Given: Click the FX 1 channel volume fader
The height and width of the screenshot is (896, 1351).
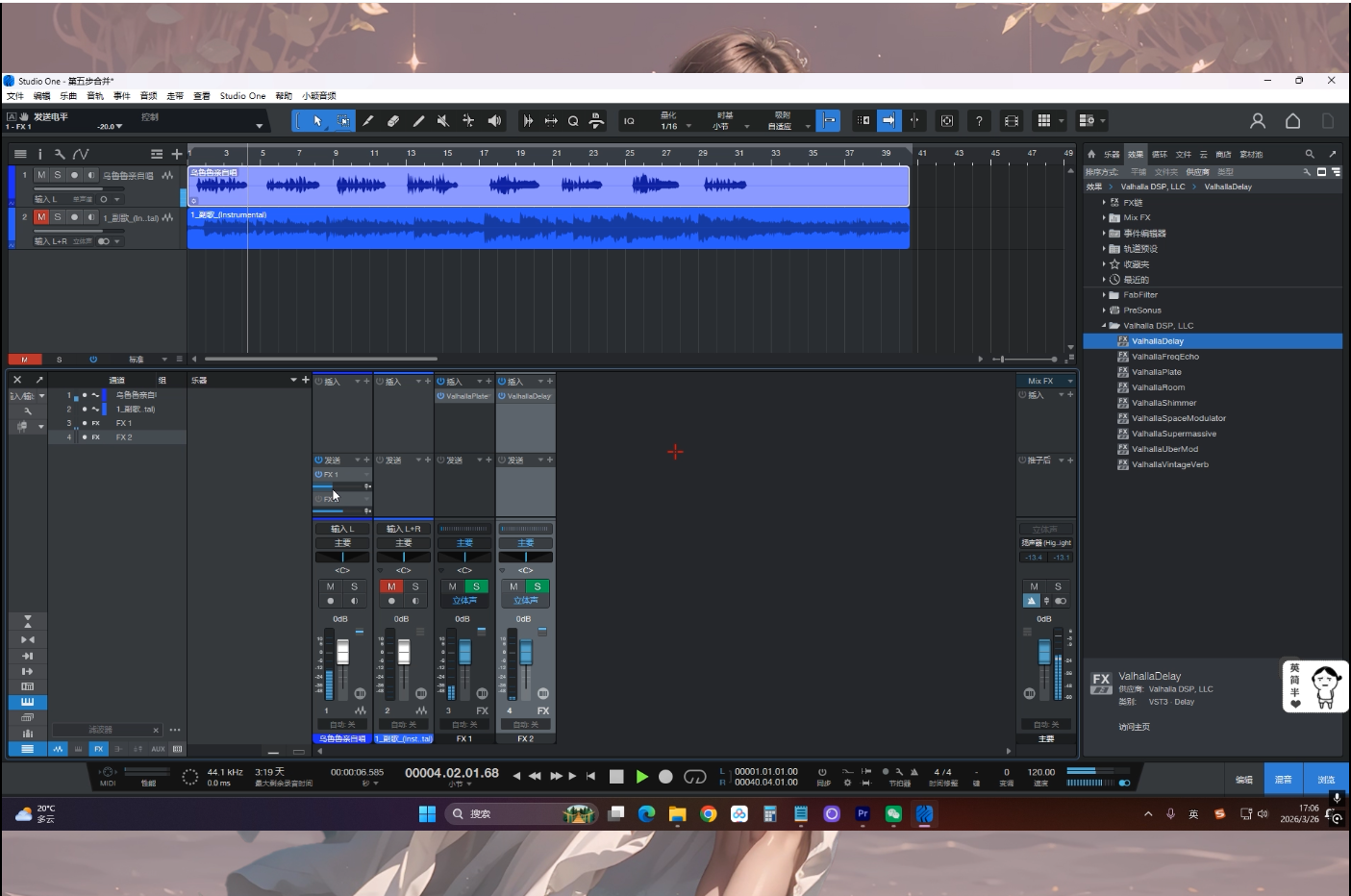Looking at the screenshot, I should coord(464,653).
